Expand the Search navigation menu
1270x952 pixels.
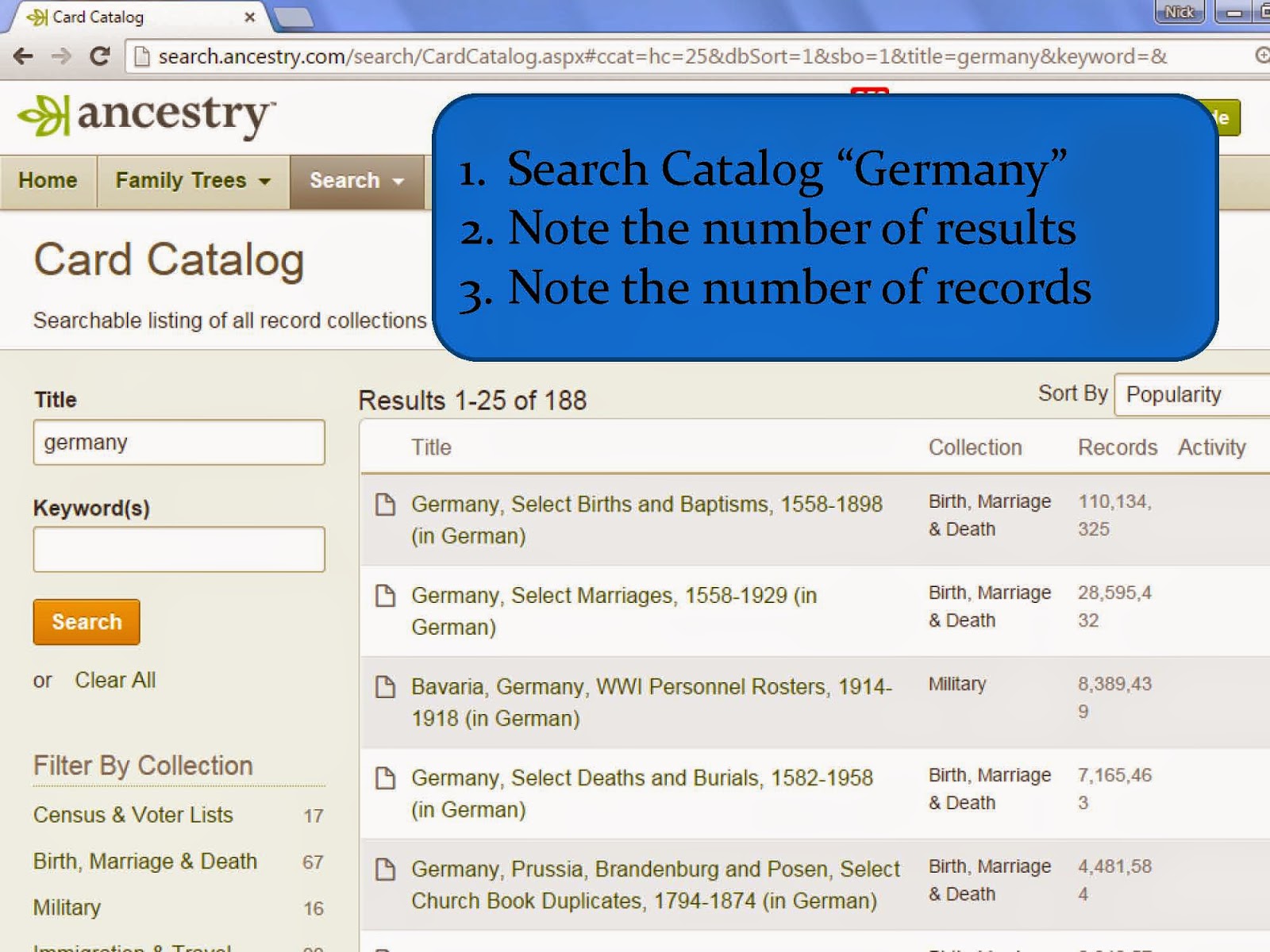click(357, 181)
